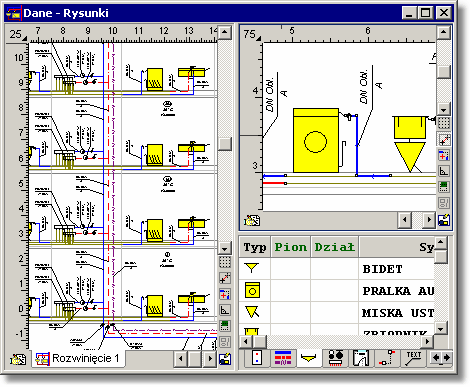The image size is (470, 387).
Task: Click the Dział column header
Action: (334, 247)
